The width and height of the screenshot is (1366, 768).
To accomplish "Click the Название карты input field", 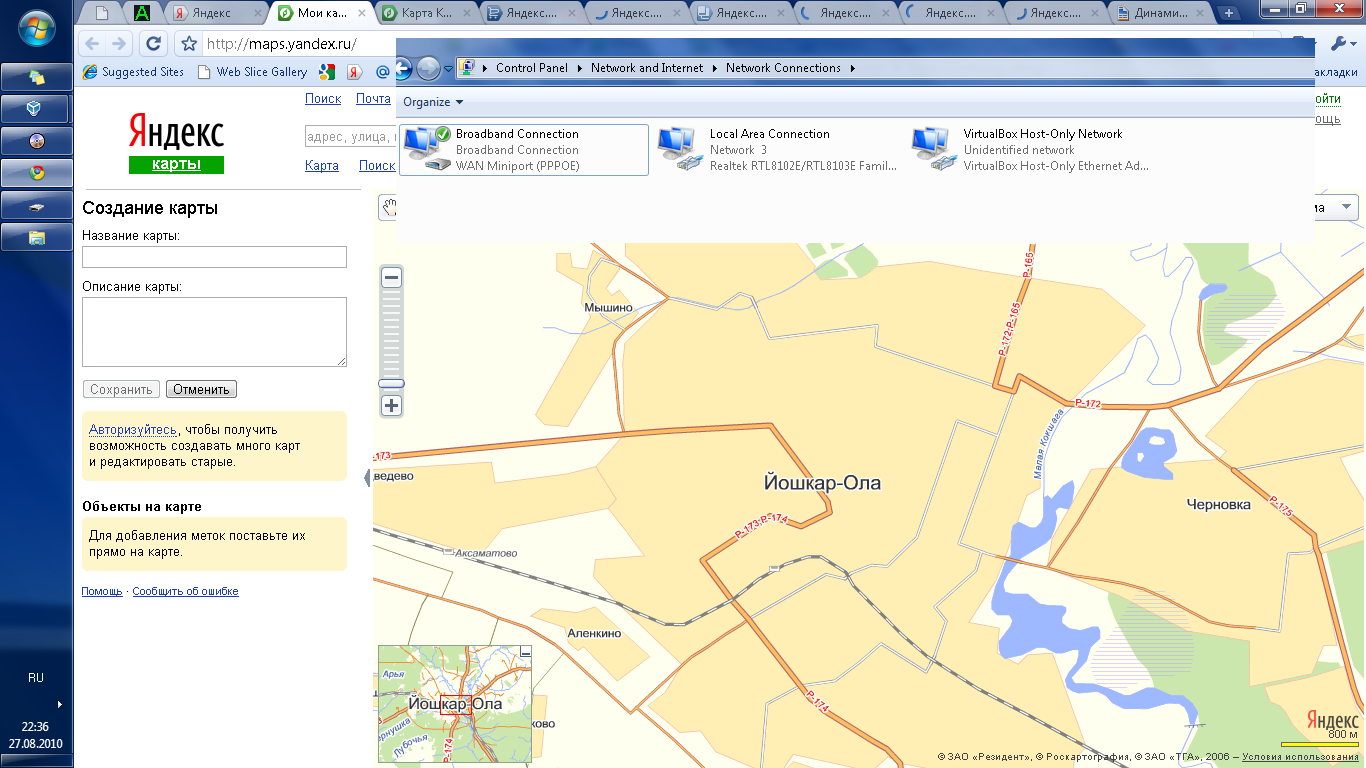I will 214,257.
